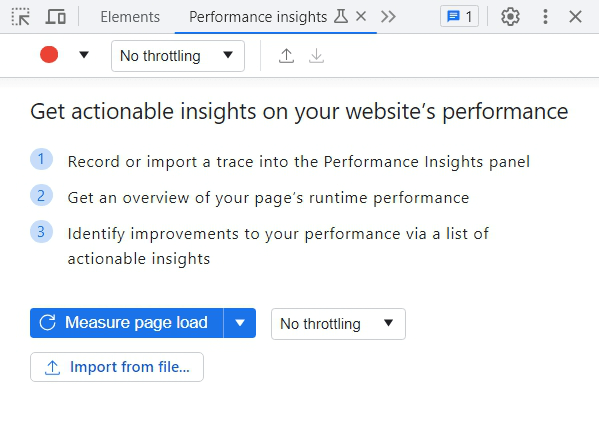Expand the Measure page load arrow menu
Image resolution: width=599 pixels, height=429 pixels.
coord(240,323)
